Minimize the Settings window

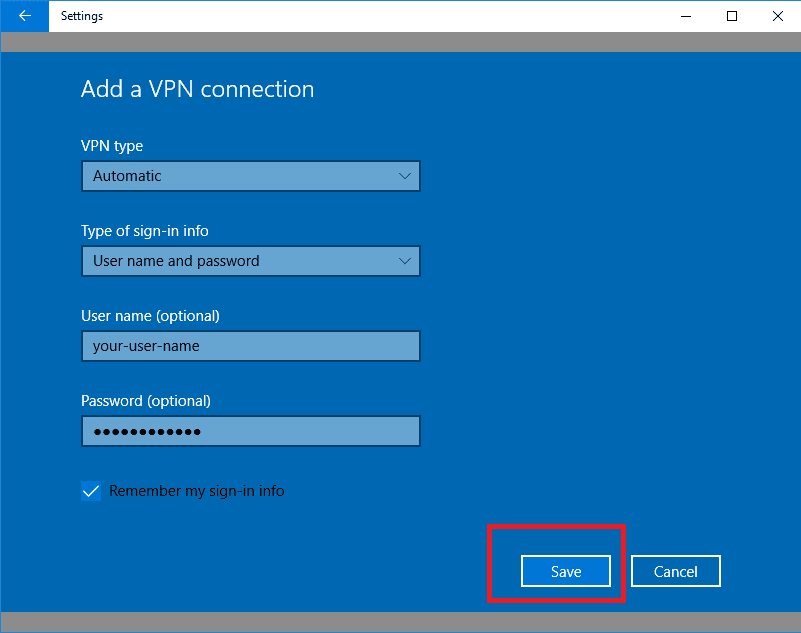pos(686,16)
